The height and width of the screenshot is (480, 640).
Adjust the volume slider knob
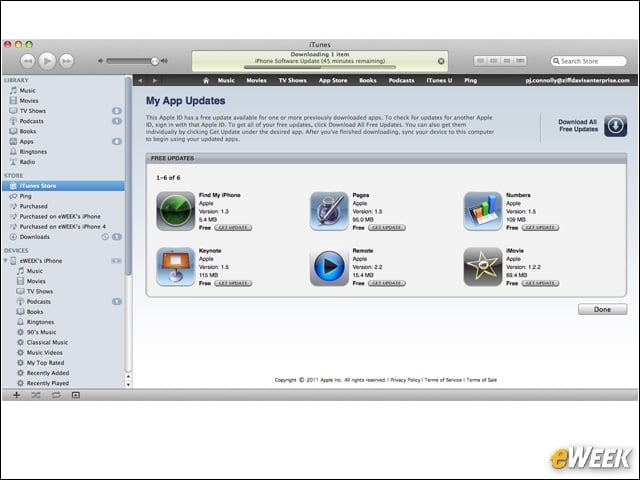click(x=154, y=61)
